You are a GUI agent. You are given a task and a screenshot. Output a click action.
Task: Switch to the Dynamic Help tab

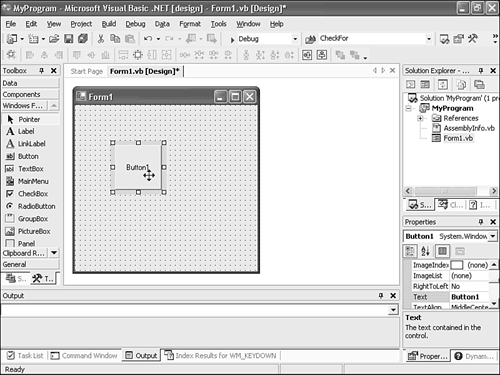pyautogui.click(x=474, y=356)
